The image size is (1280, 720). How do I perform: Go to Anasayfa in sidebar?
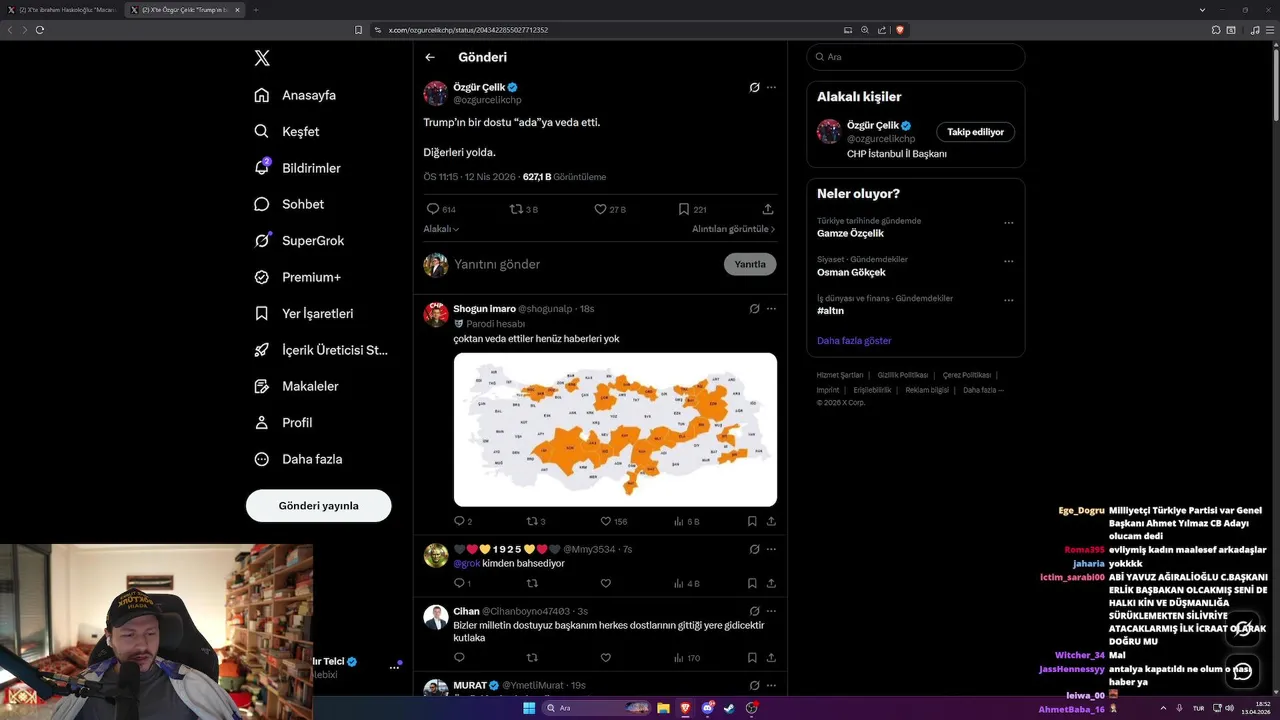[x=295, y=95]
